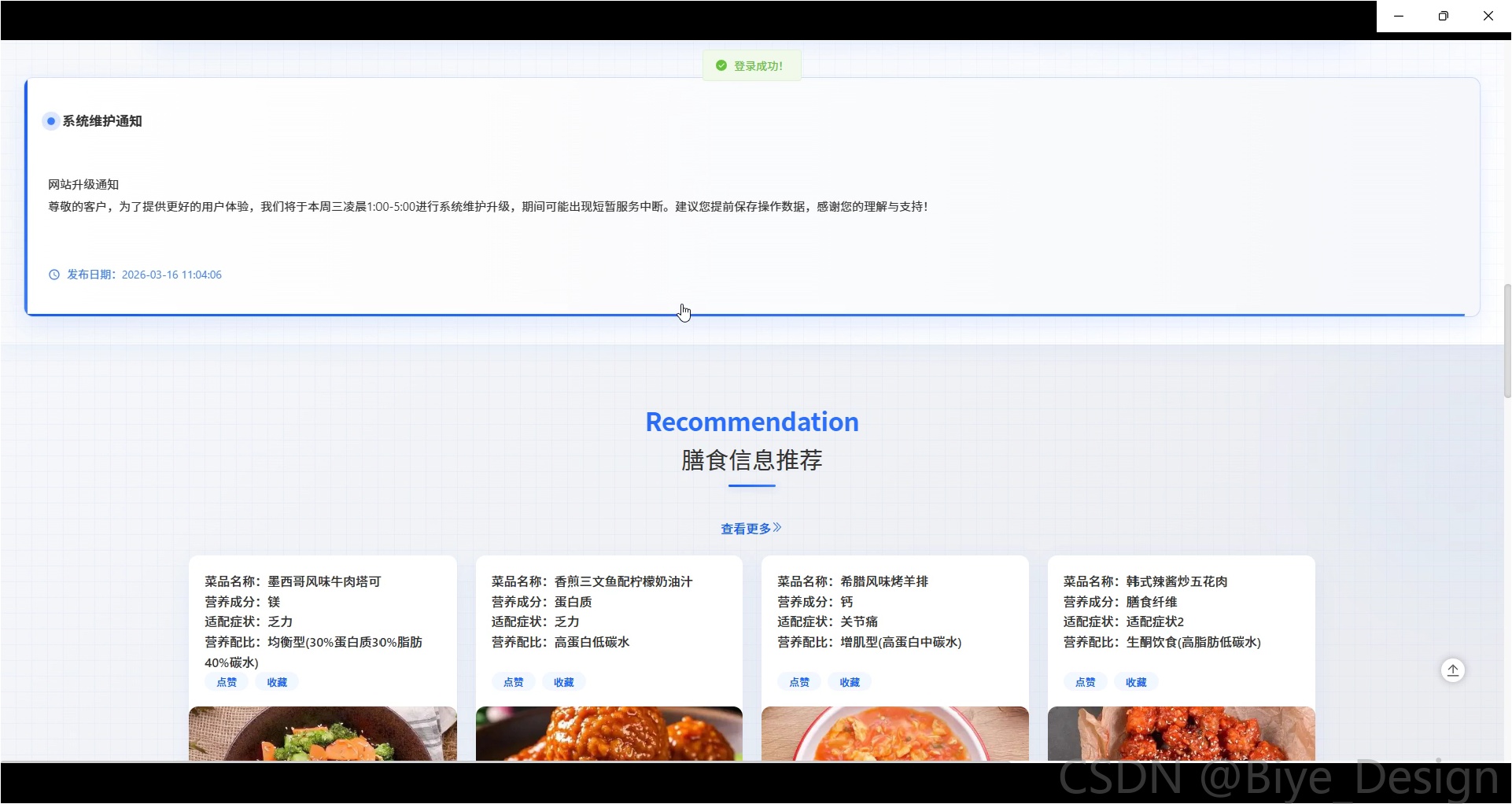Click the 营养配比：高蛋白低碳水 line
This screenshot has width=1512, height=804.
(x=560, y=642)
